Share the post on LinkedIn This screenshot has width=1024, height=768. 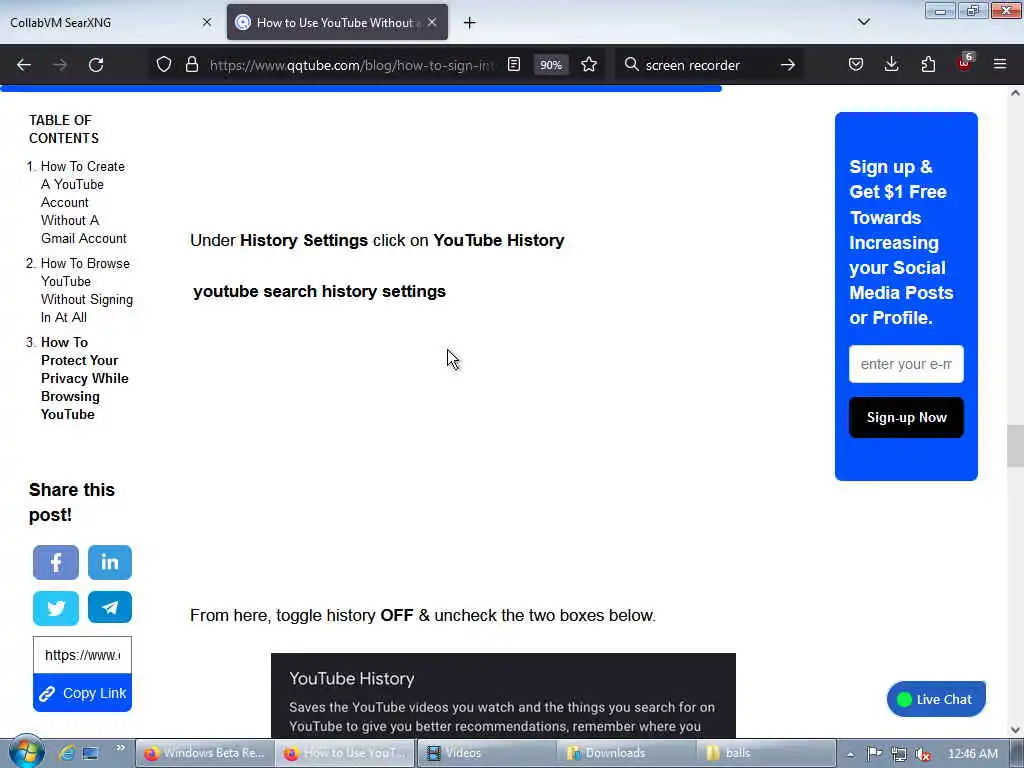pyautogui.click(x=110, y=562)
